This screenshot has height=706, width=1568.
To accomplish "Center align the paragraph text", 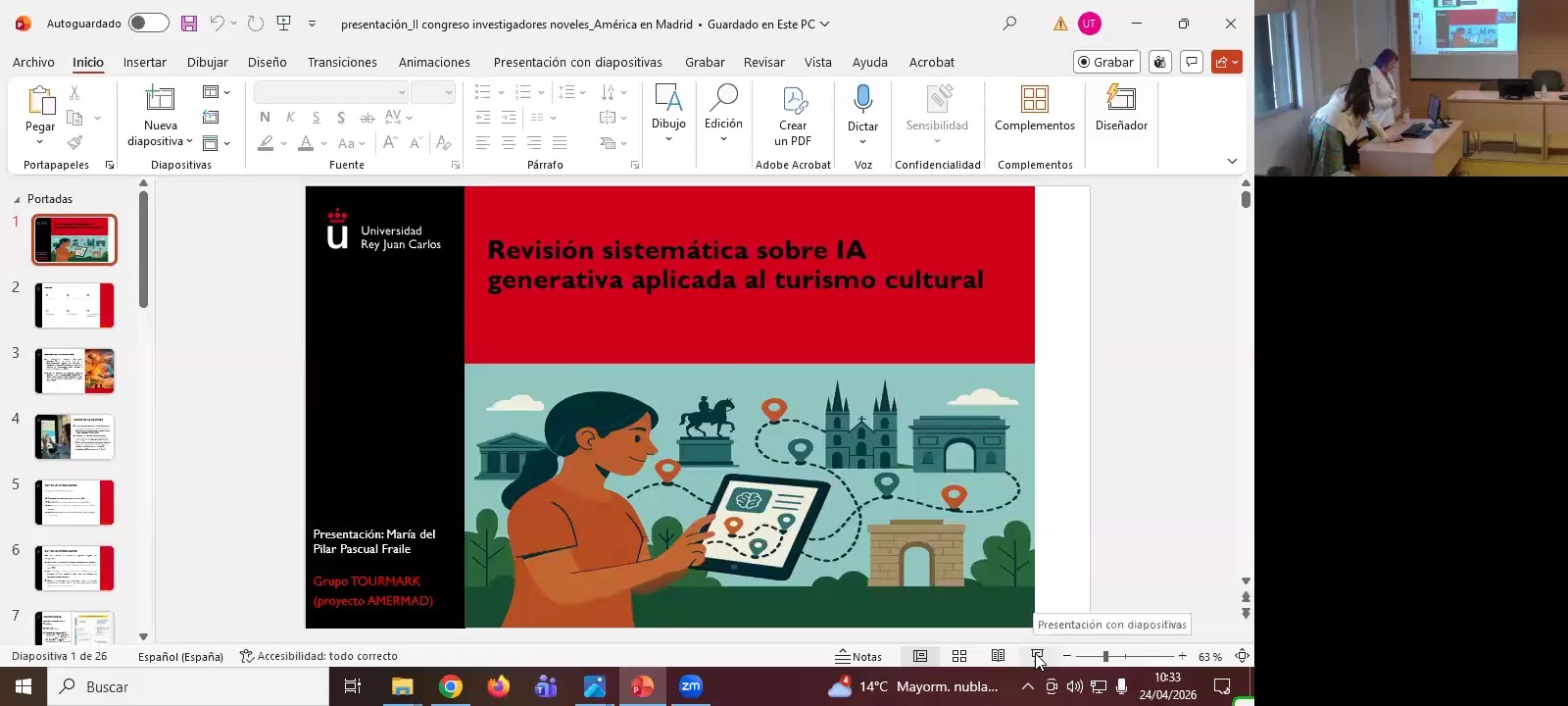I will point(509,143).
